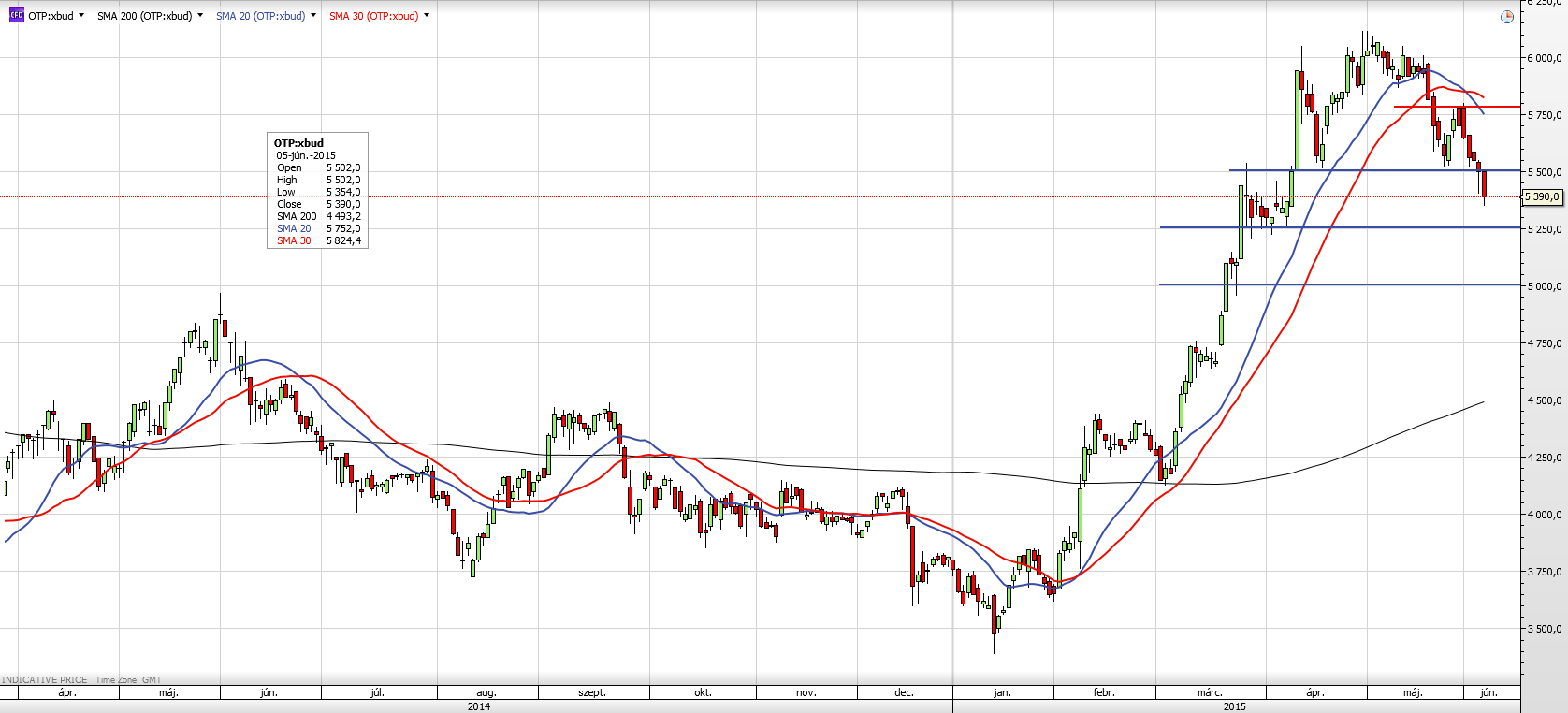Click the 05-jún.-2015 date in the data box
Screen dimensions: 1568x713
pyautogui.click(x=306, y=155)
